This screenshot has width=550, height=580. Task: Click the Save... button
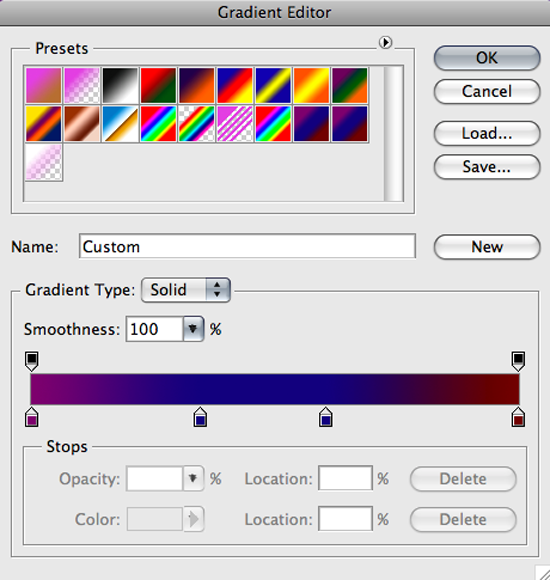487,167
